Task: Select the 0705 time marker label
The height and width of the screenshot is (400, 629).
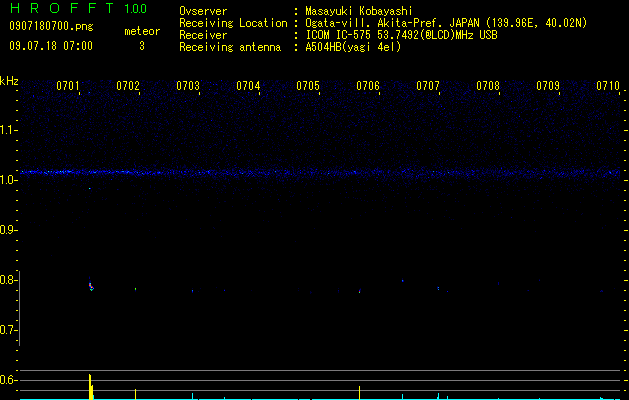Action: click(308, 85)
